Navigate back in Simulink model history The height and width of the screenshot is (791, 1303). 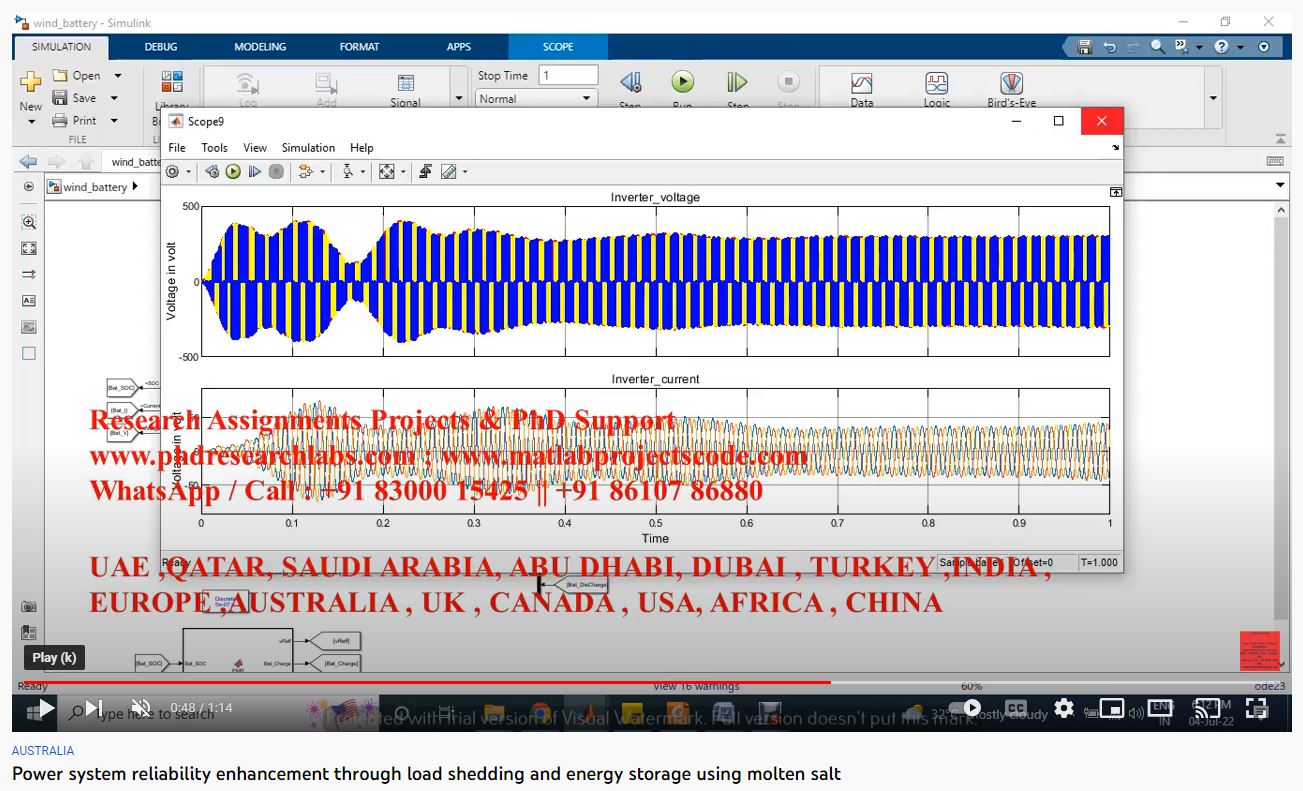(28, 161)
